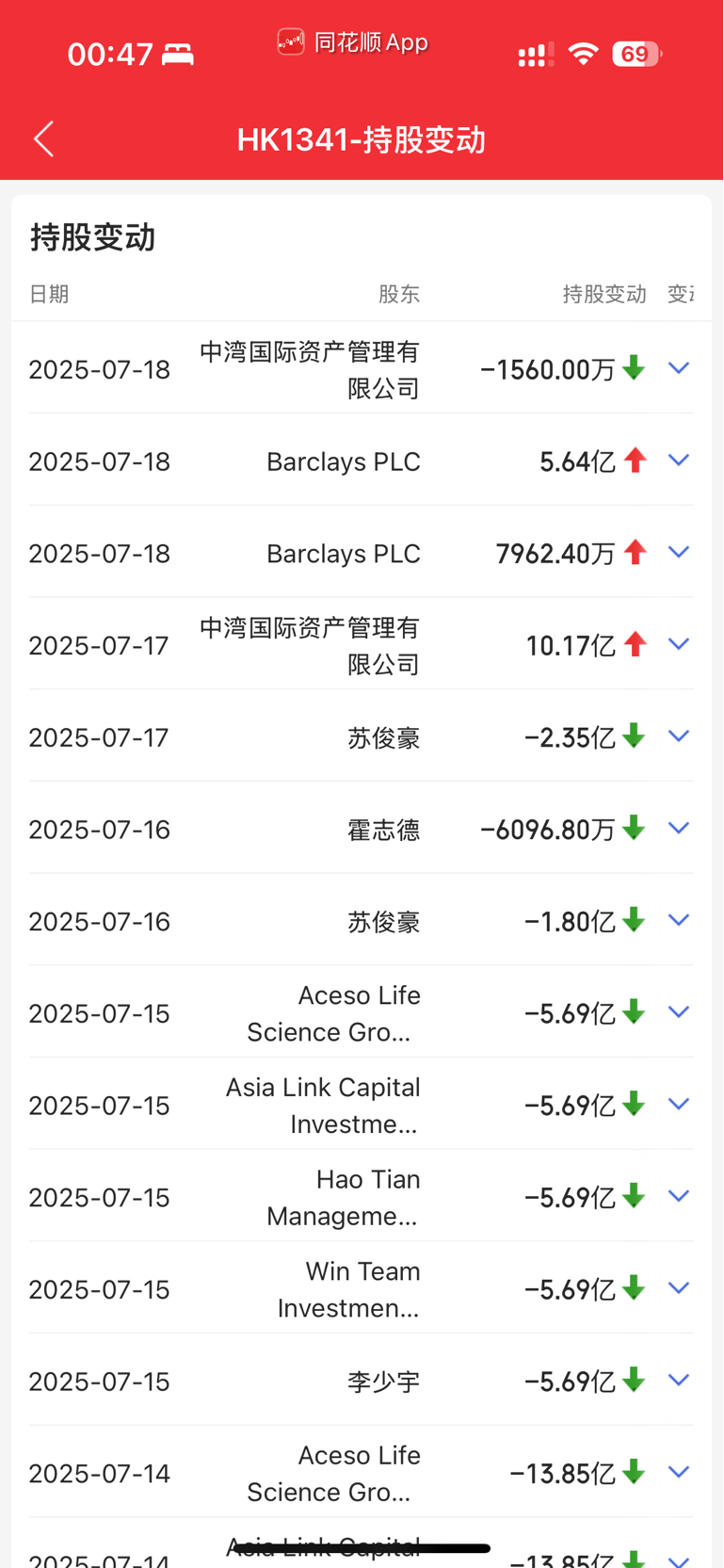Tap green down arrow beside -13.85亿 on 2025-07-14

[x=635, y=1472]
